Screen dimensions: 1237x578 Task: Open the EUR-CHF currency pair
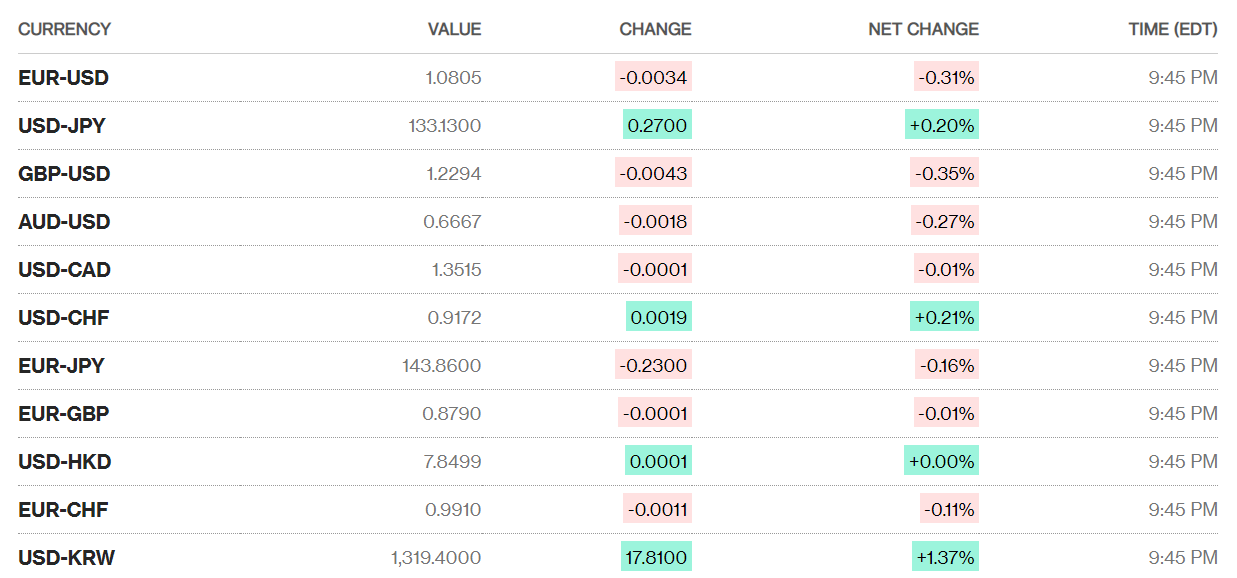point(63,510)
